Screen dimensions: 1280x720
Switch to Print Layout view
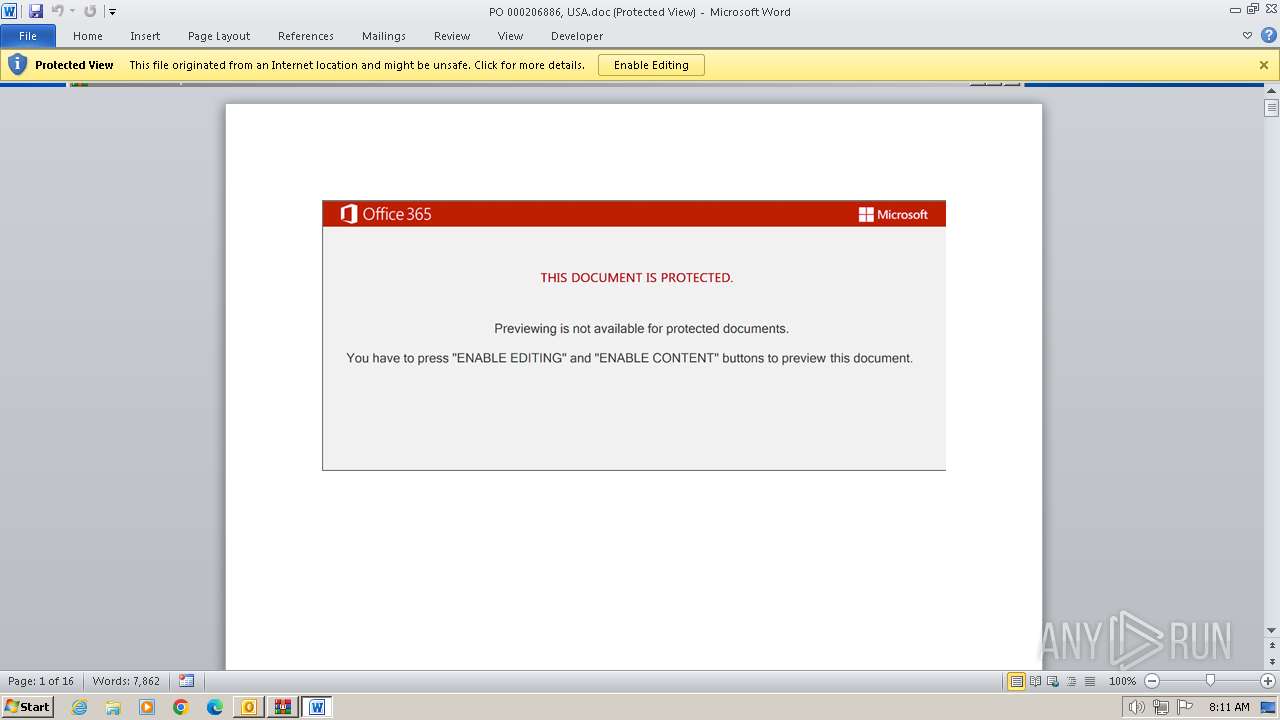point(1016,681)
